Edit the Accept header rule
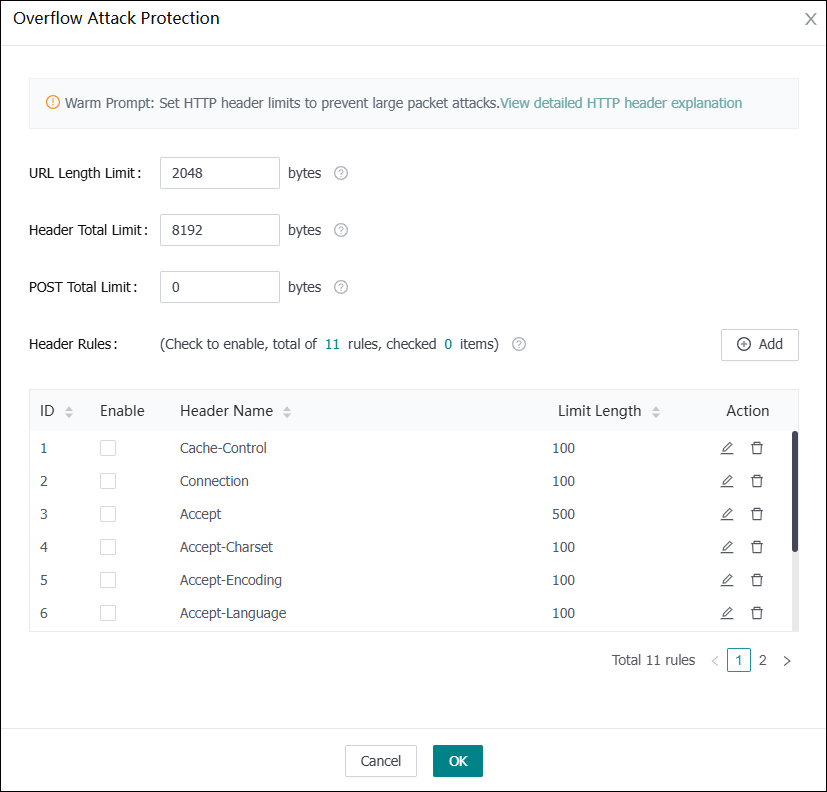827x792 pixels. 727,514
